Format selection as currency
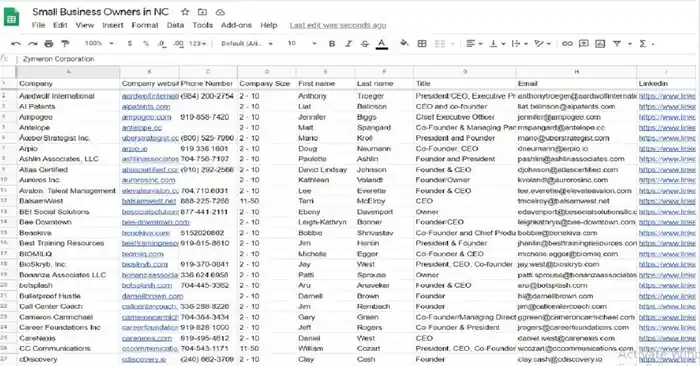700x366 pixels. [130, 44]
